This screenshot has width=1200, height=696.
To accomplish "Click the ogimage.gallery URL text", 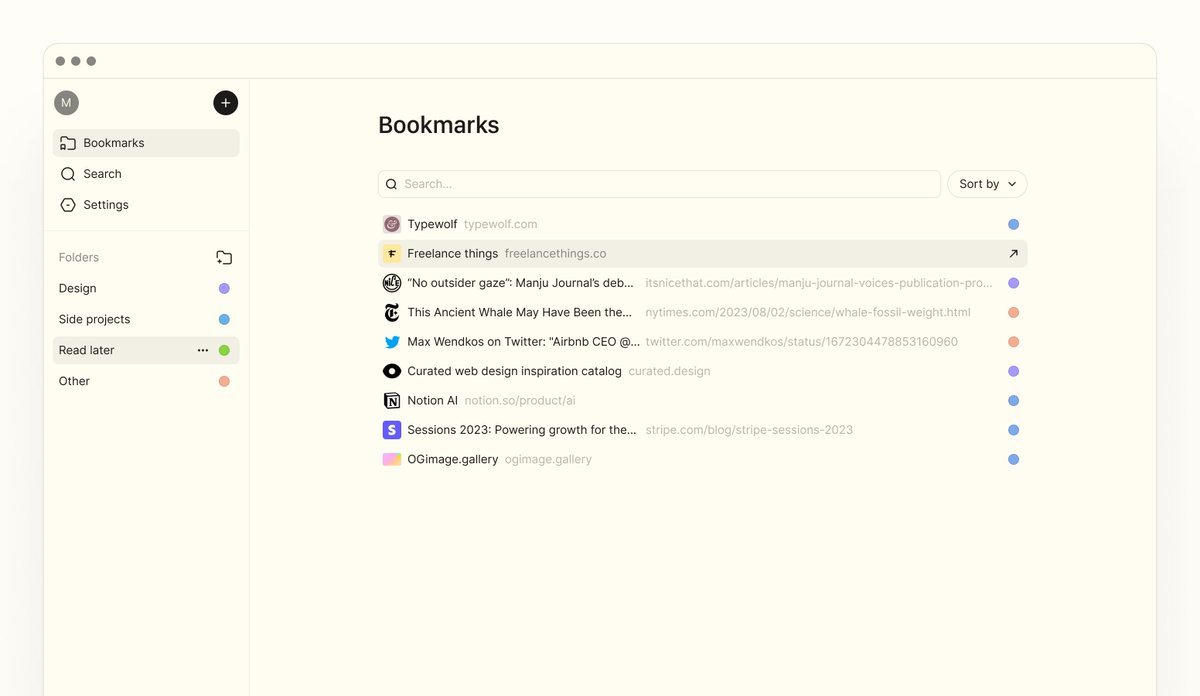I will pos(548,459).
